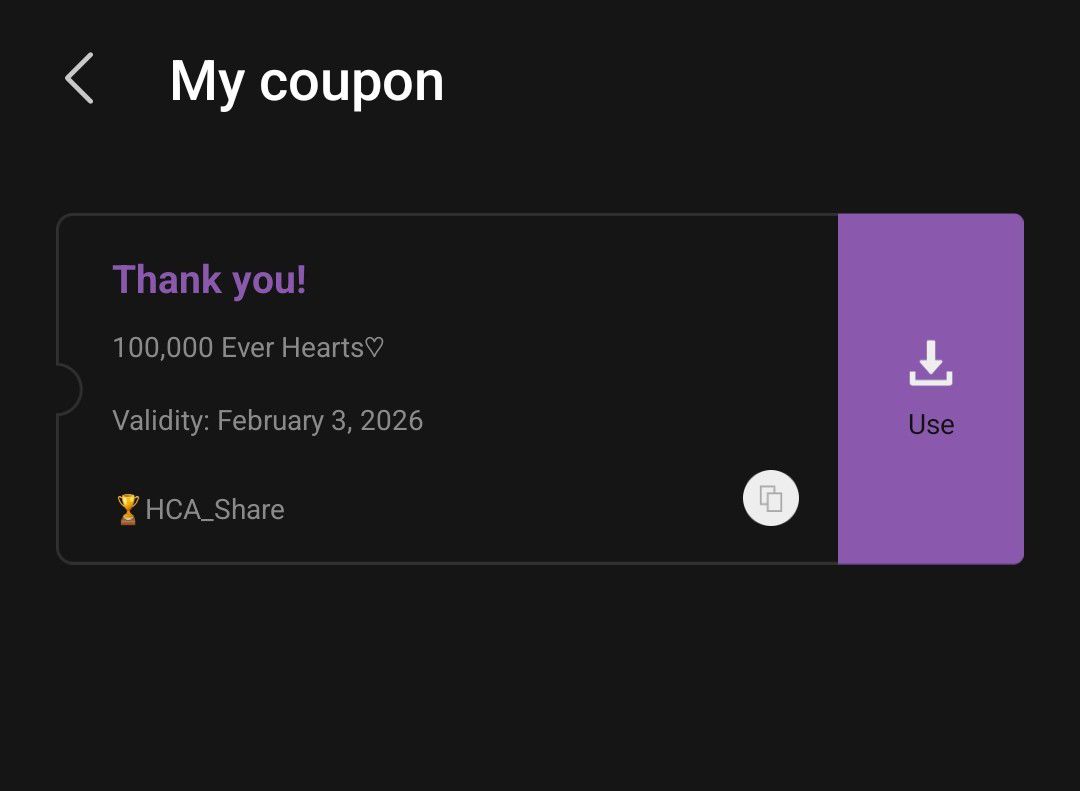Click the download tray icon above Use
Image resolution: width=1080 pixels, height=791 pixels.
click(931, 363)
